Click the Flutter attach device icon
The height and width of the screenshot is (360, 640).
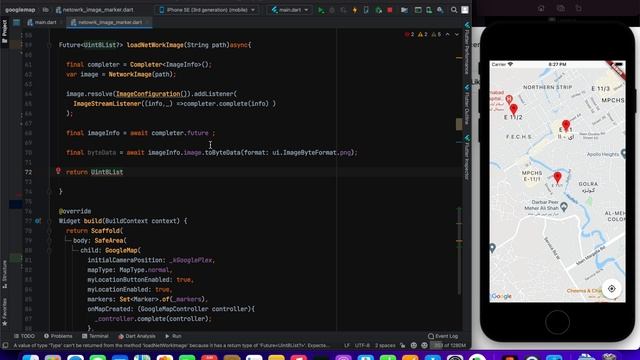[366, 10]
